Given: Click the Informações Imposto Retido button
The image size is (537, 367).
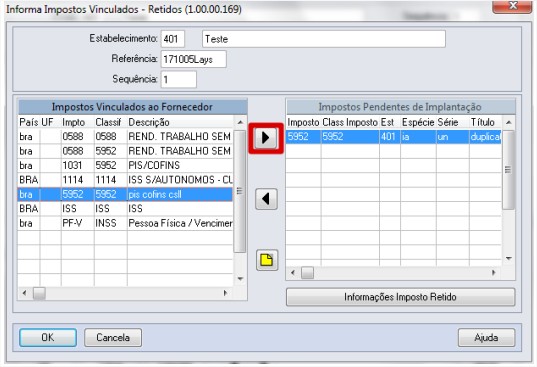Looking at the screenshot, I should 400,297.
